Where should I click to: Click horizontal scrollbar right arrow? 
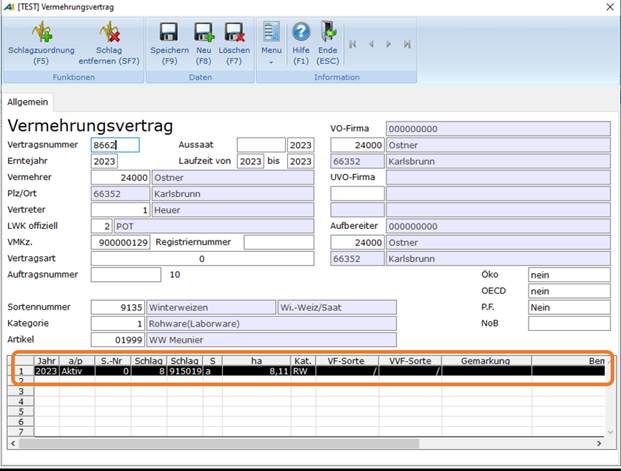599,443
